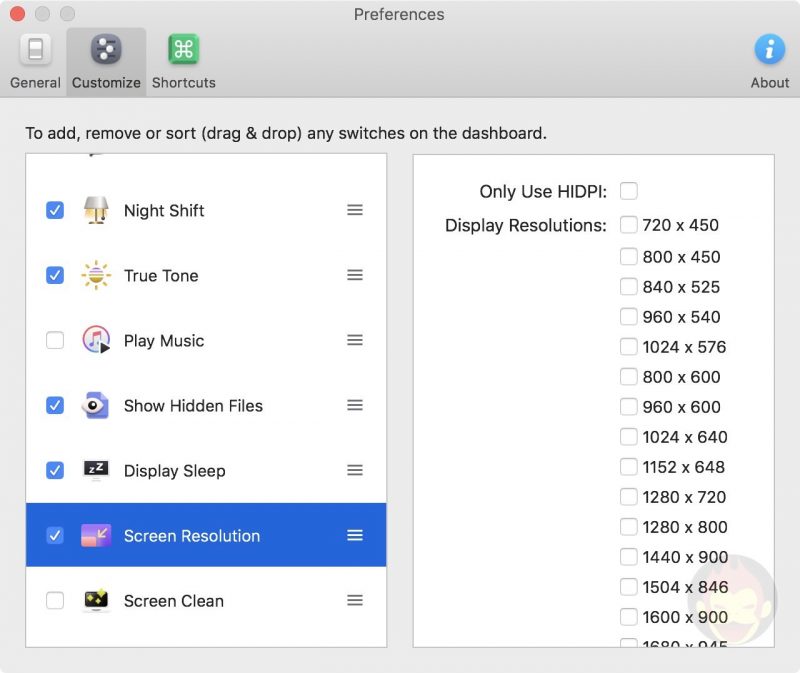
Task: Check the 1280 x 720 resolution
Action: [629, 497]
